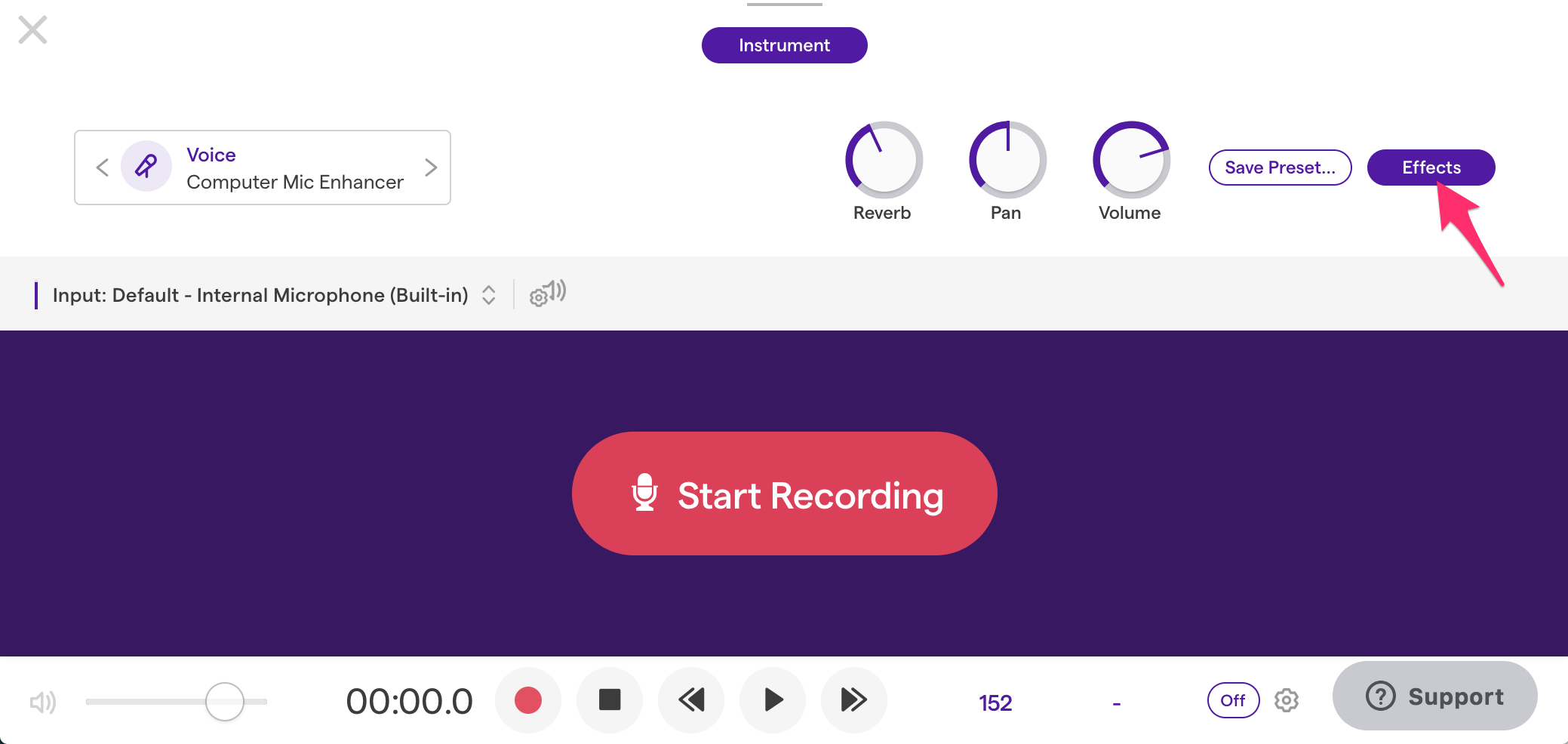Open the Effects panel
Viewport: 1568px width, 744px height.
[1431, 167]
